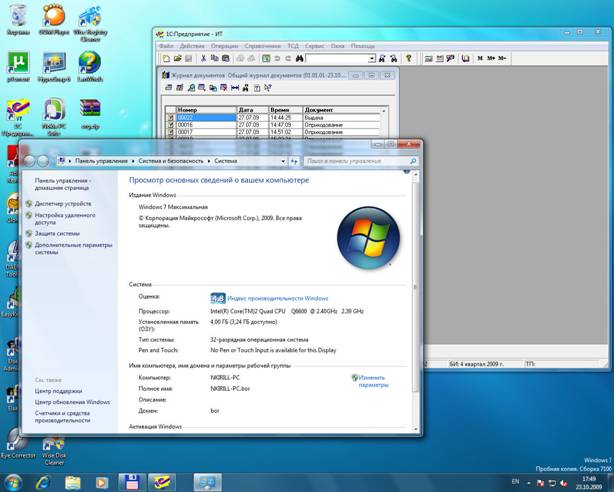614x492 pixels.
Task: Click the Back arrow in System window
Action: tap(29, 161)
